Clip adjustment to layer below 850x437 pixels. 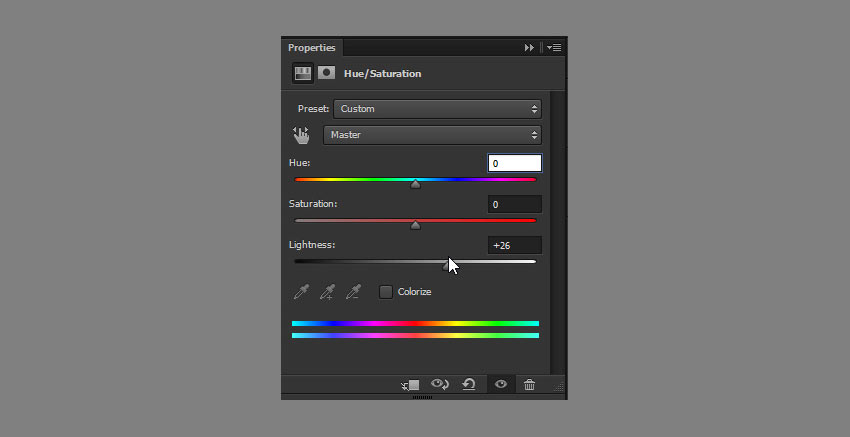410,385
